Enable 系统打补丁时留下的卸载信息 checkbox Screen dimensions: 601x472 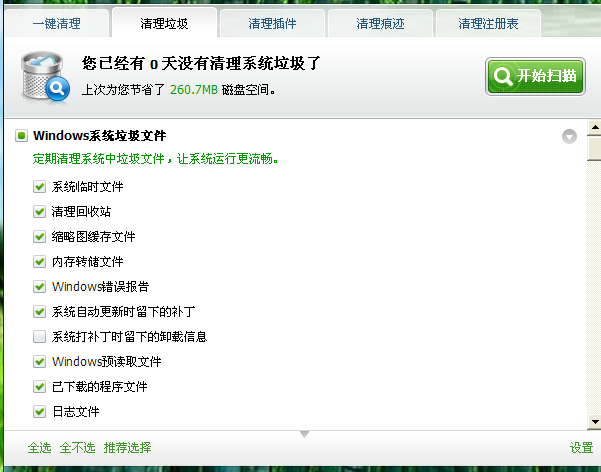39,337
